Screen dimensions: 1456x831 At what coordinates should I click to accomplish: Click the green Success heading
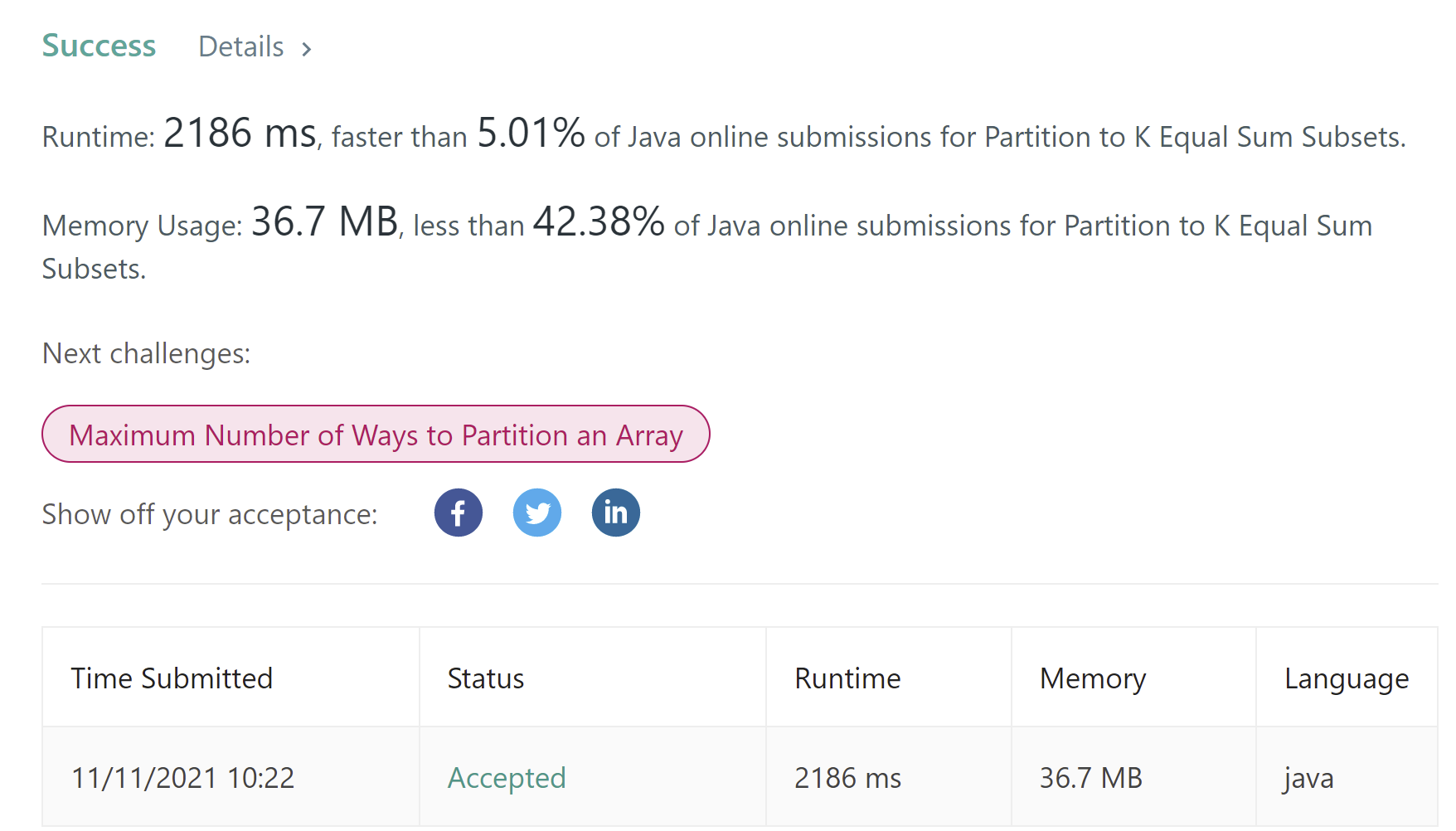pos(99,46)
